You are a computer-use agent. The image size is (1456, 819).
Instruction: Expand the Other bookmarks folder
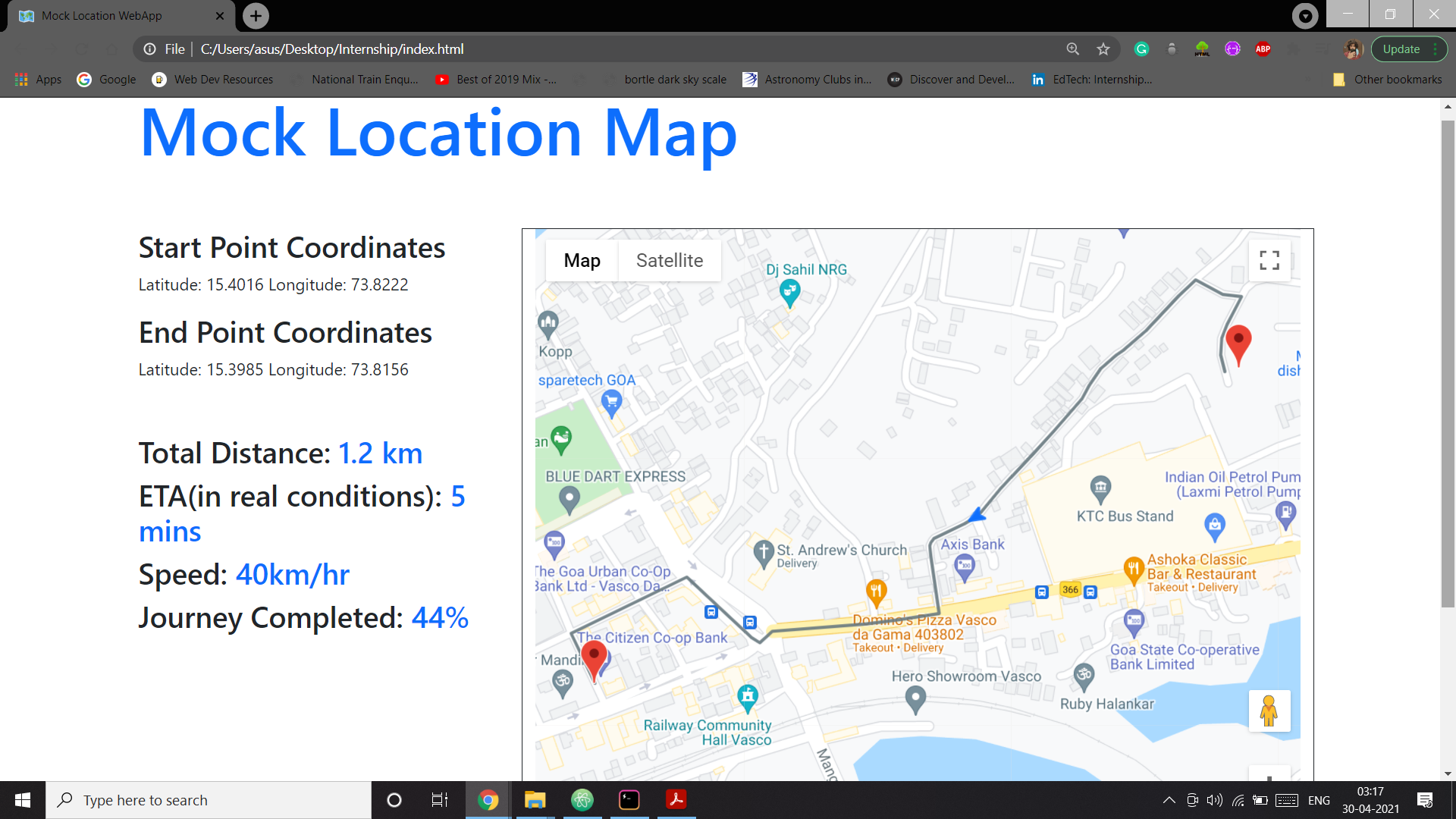tap(1388, 79)
